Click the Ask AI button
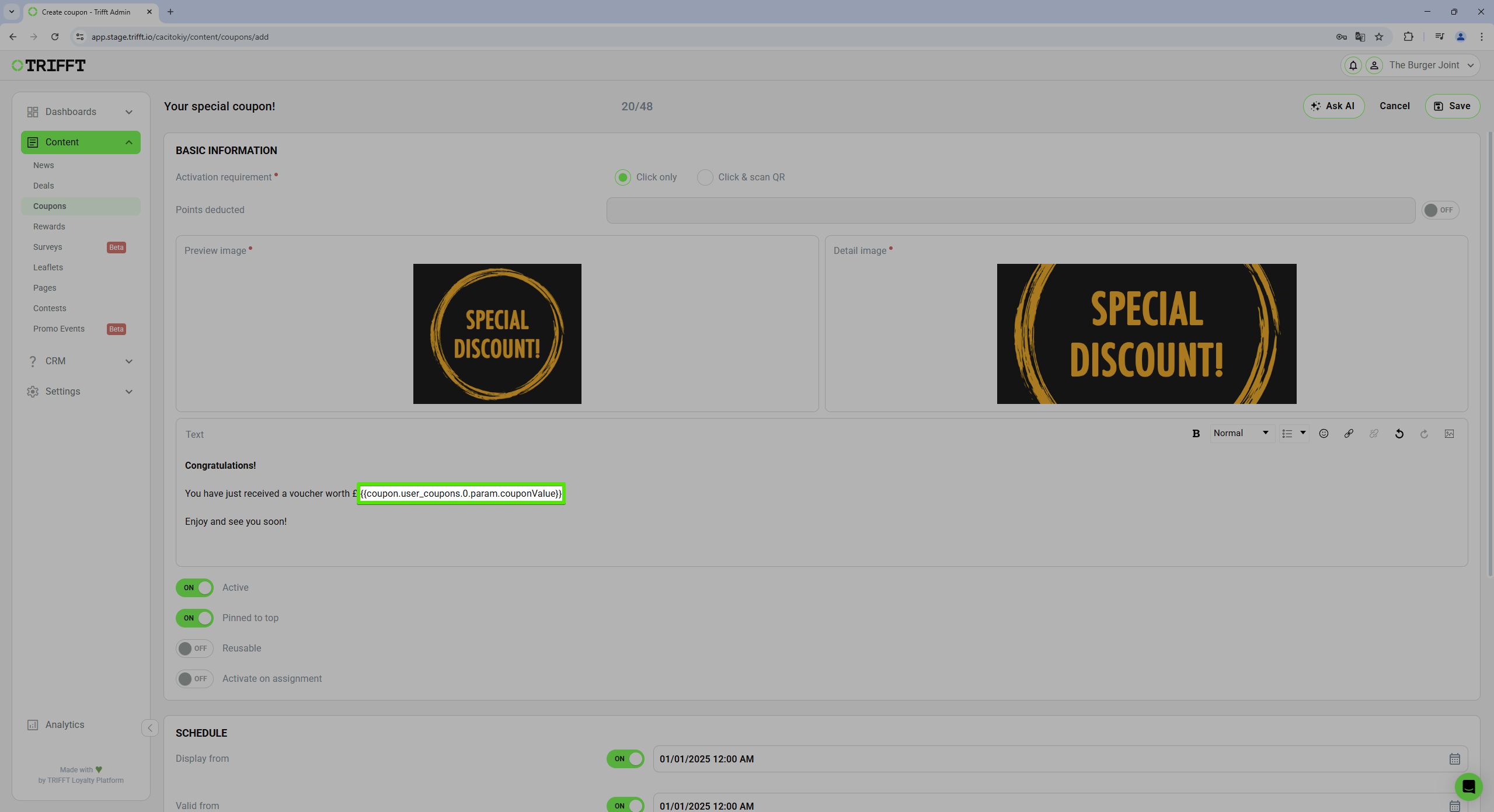The width and height of the screenshot is (1494, 812). point(1334,105)
